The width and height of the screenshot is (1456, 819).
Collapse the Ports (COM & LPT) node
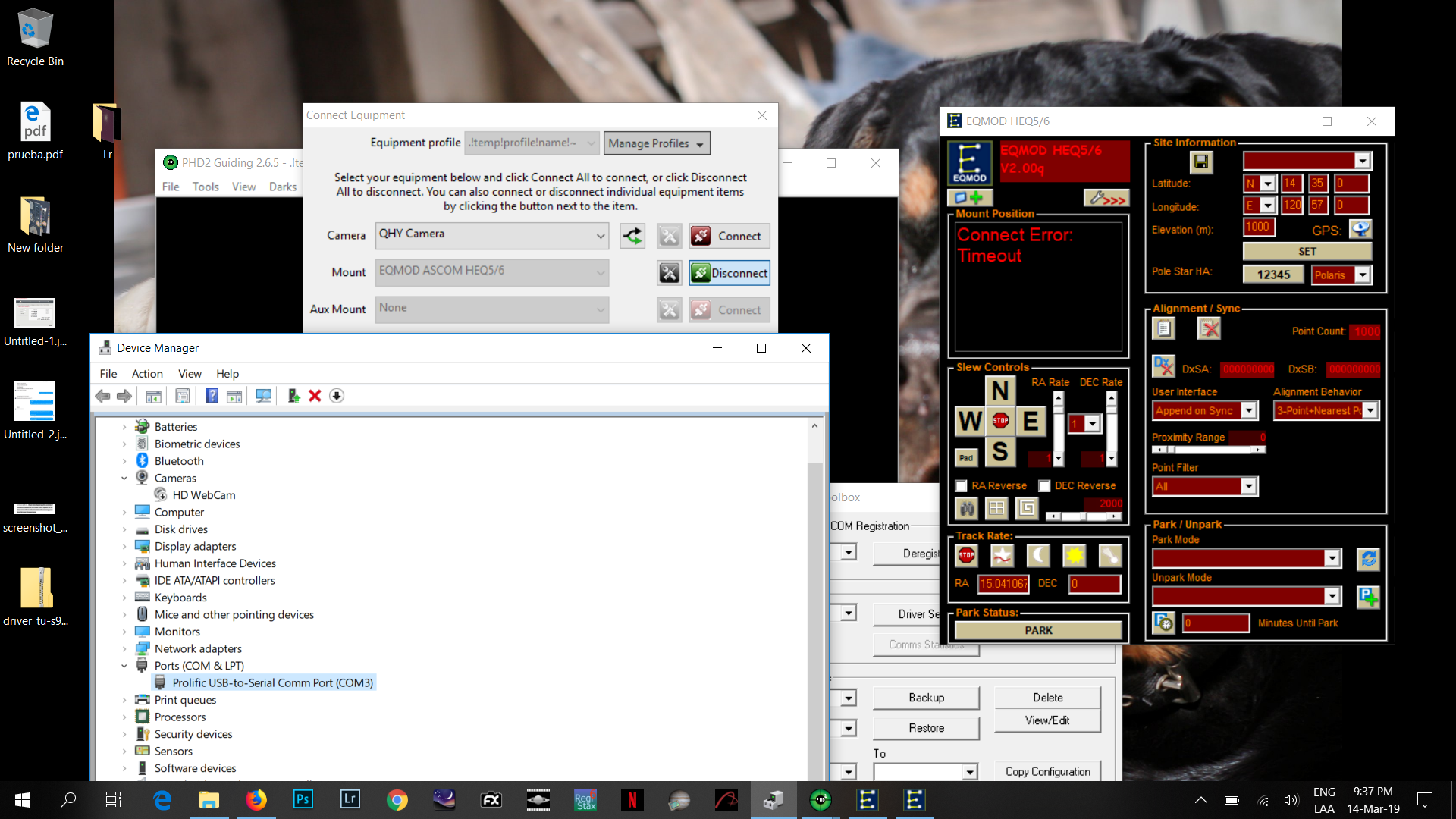tap(124, 666)
